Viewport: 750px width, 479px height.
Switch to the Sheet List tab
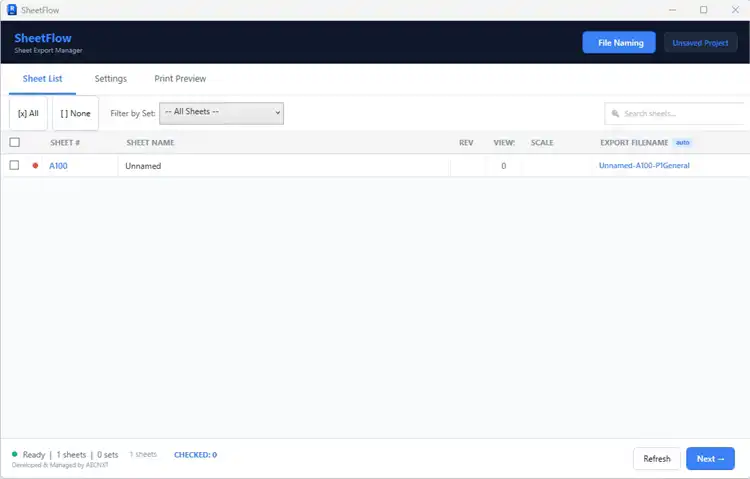point(43,78)
